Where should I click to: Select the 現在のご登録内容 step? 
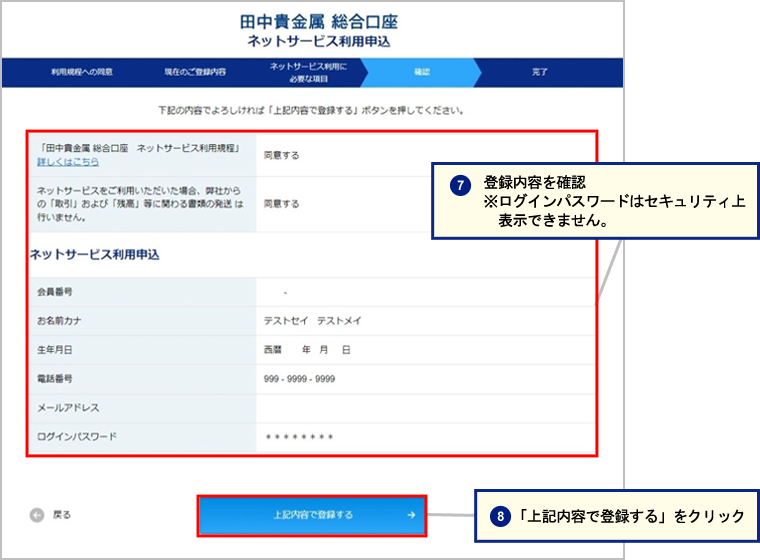point(195,72)
